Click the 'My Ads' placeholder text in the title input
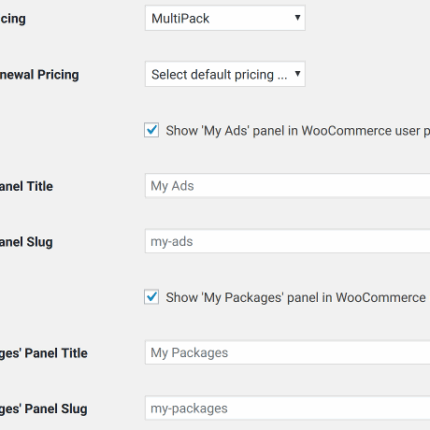430x430 pixels. (x=172, y=186)
